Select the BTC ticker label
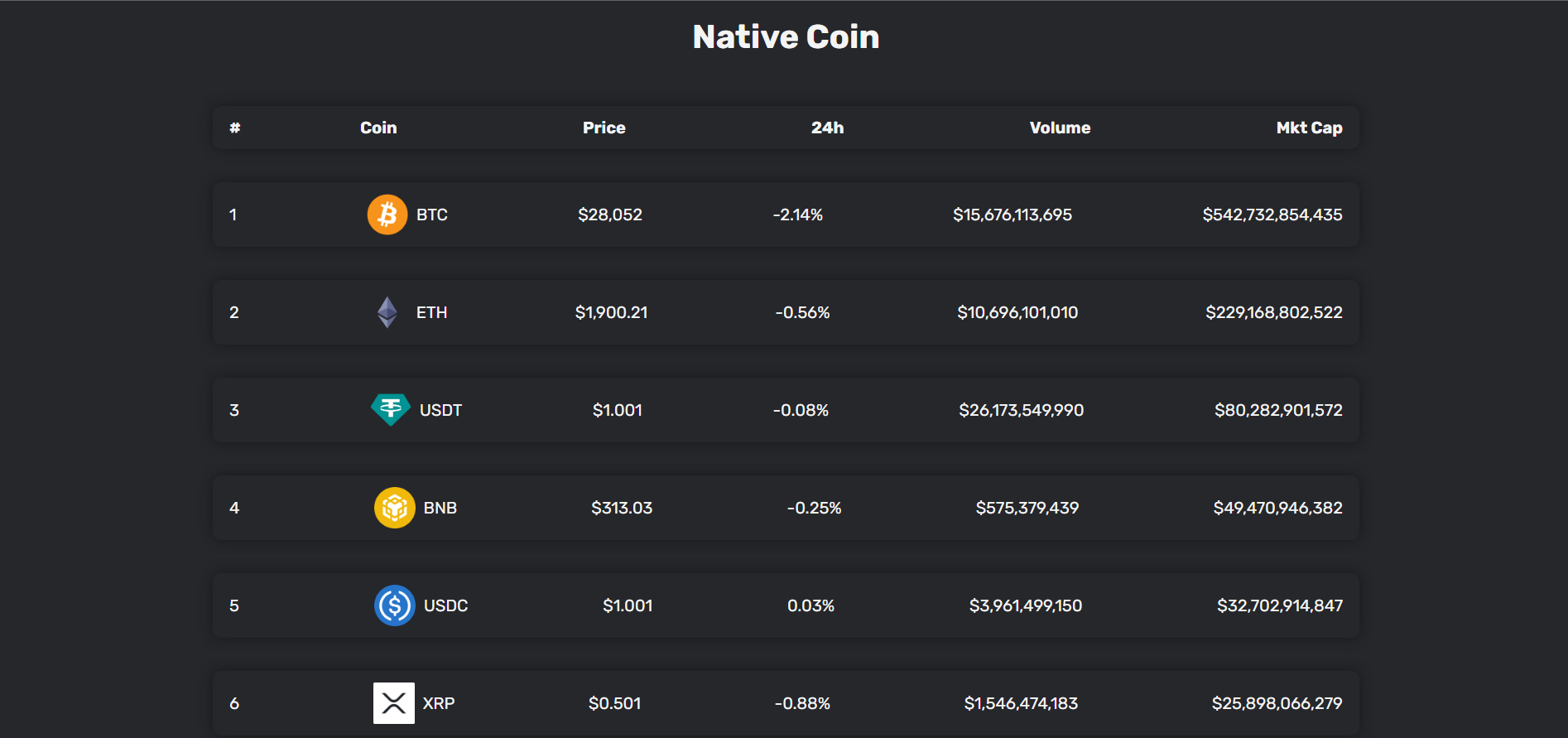The image size is (1568, 738). click(431, 214)
